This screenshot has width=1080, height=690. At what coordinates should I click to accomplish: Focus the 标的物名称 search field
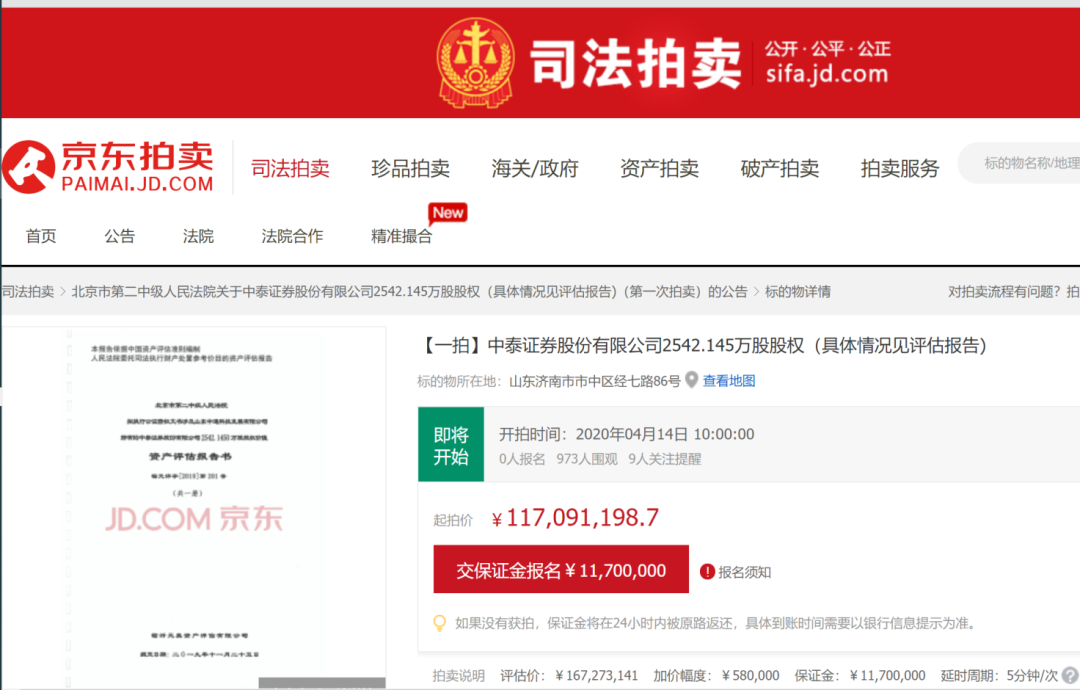1019,163
